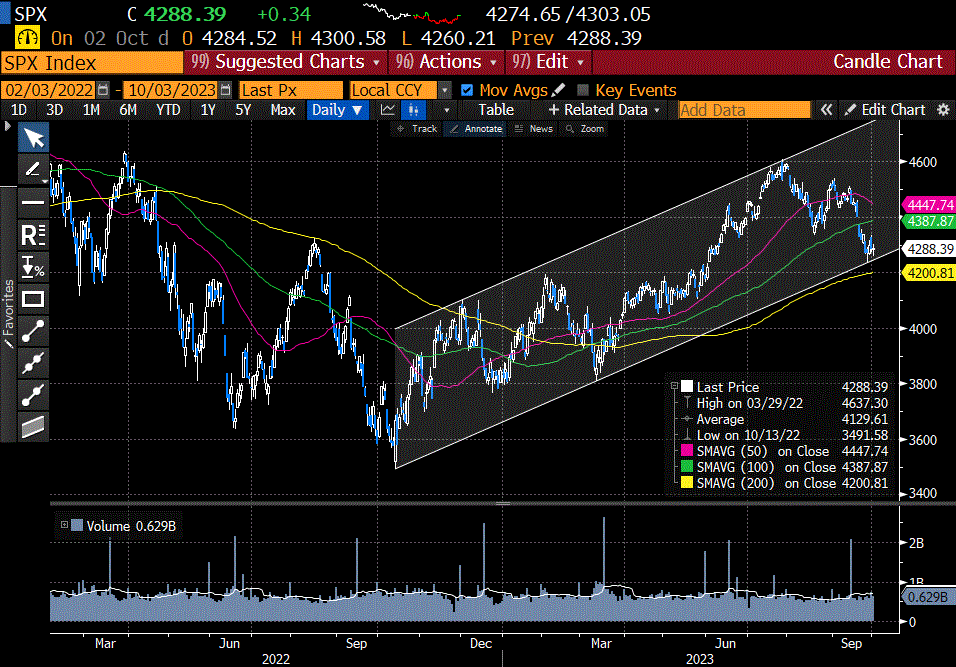Toggle the Mov Avgs checkbox
Image resolution: width=956 pixels, height=667 pixels.
pos(467,90)
